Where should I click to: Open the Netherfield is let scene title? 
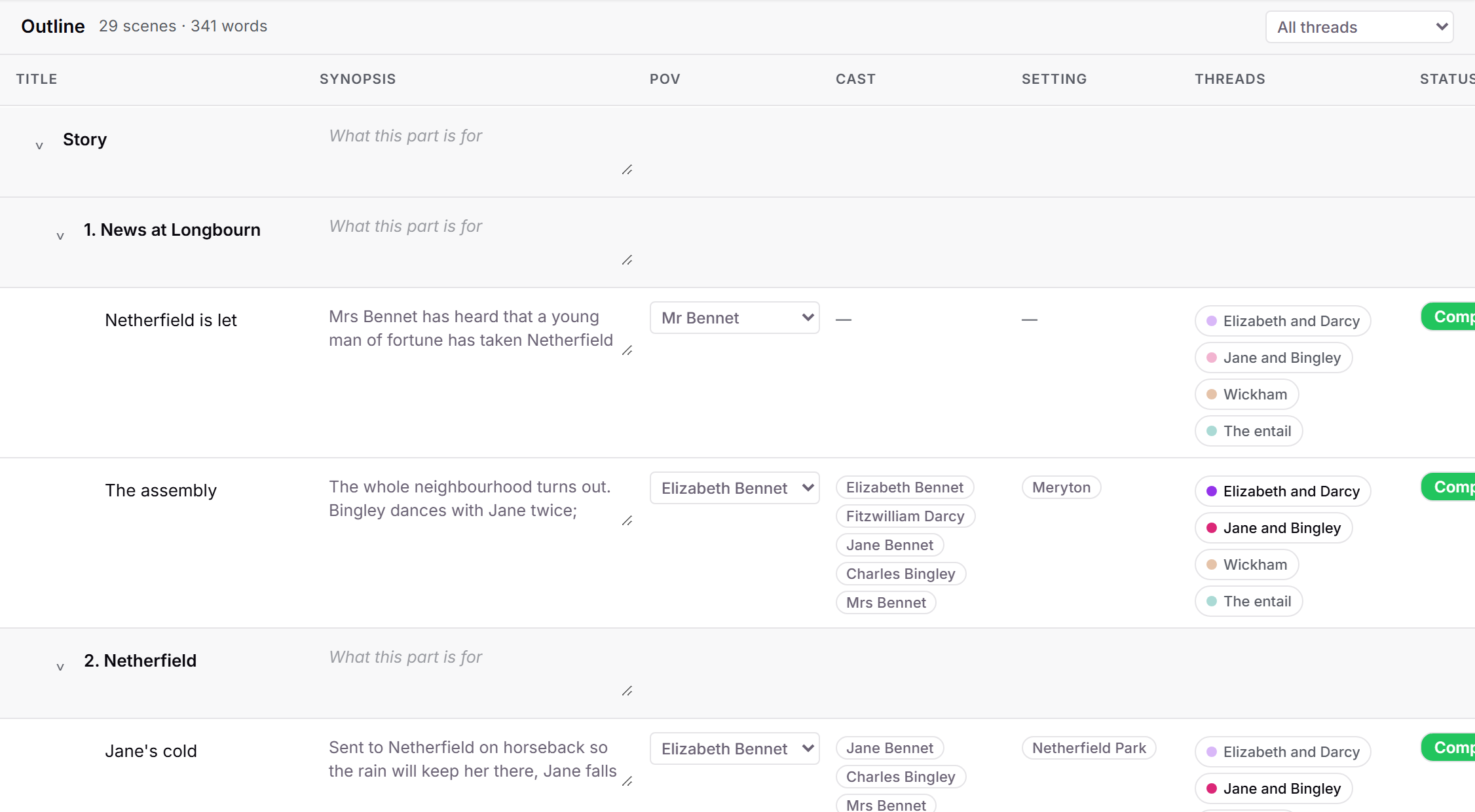171,320
